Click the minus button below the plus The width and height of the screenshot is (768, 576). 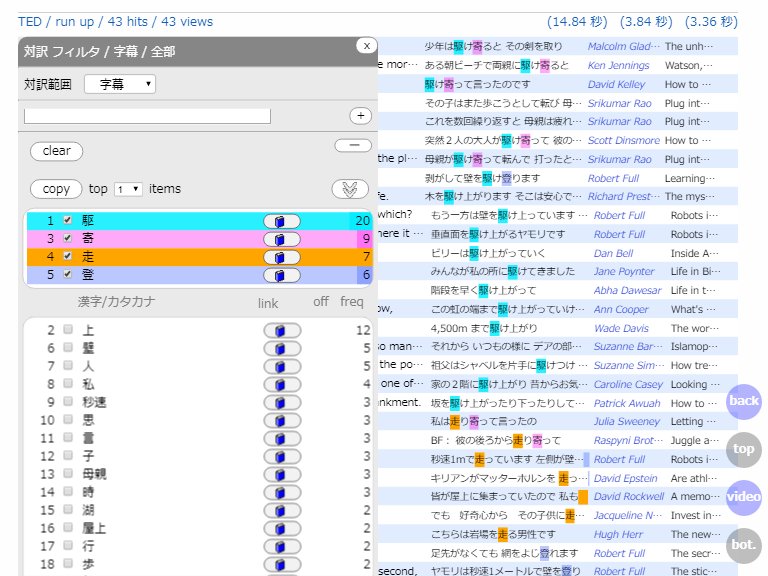pyautogui.click(x=352, y=146)
